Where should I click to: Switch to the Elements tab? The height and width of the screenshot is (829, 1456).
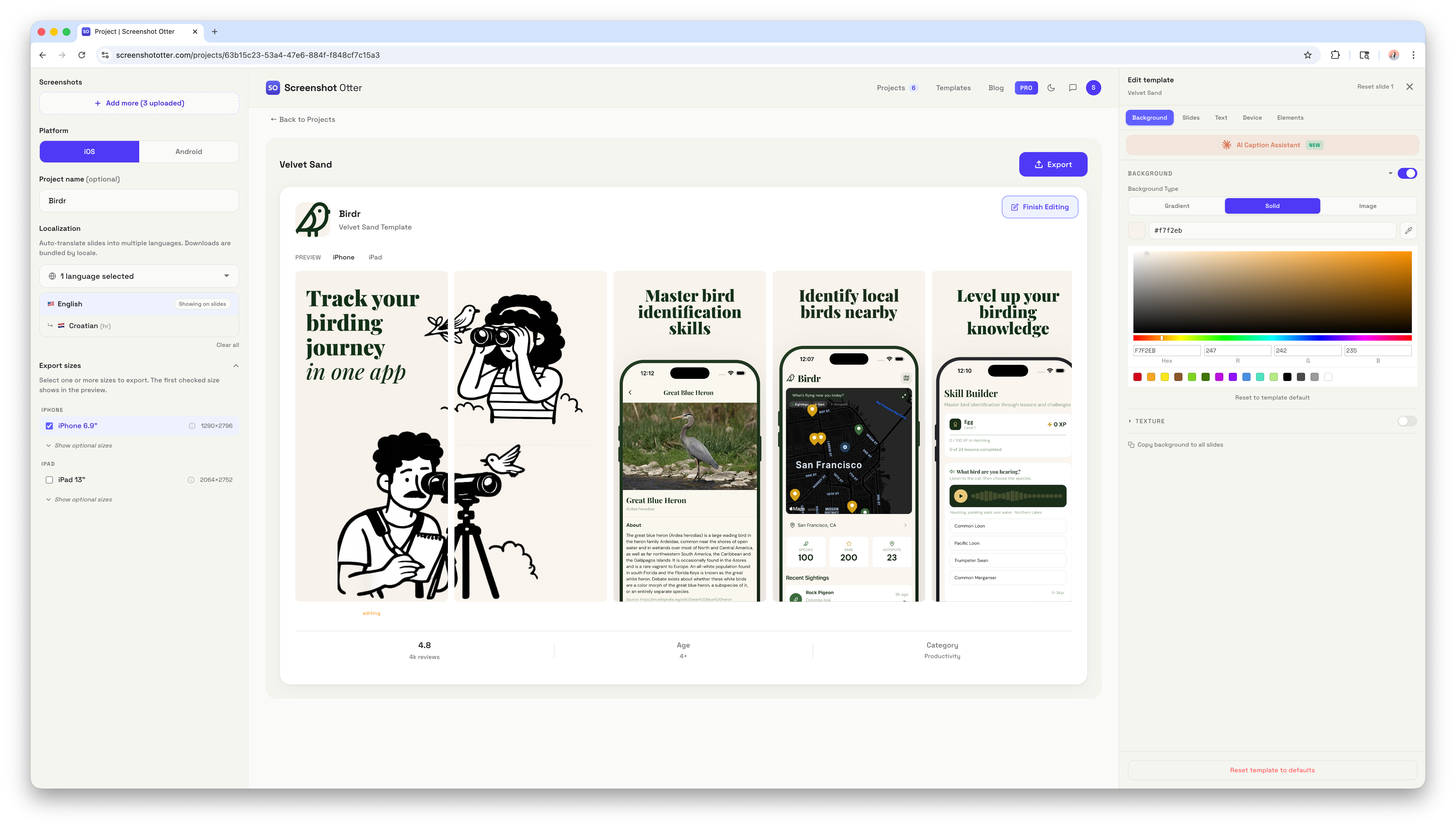coord(1290,117)
